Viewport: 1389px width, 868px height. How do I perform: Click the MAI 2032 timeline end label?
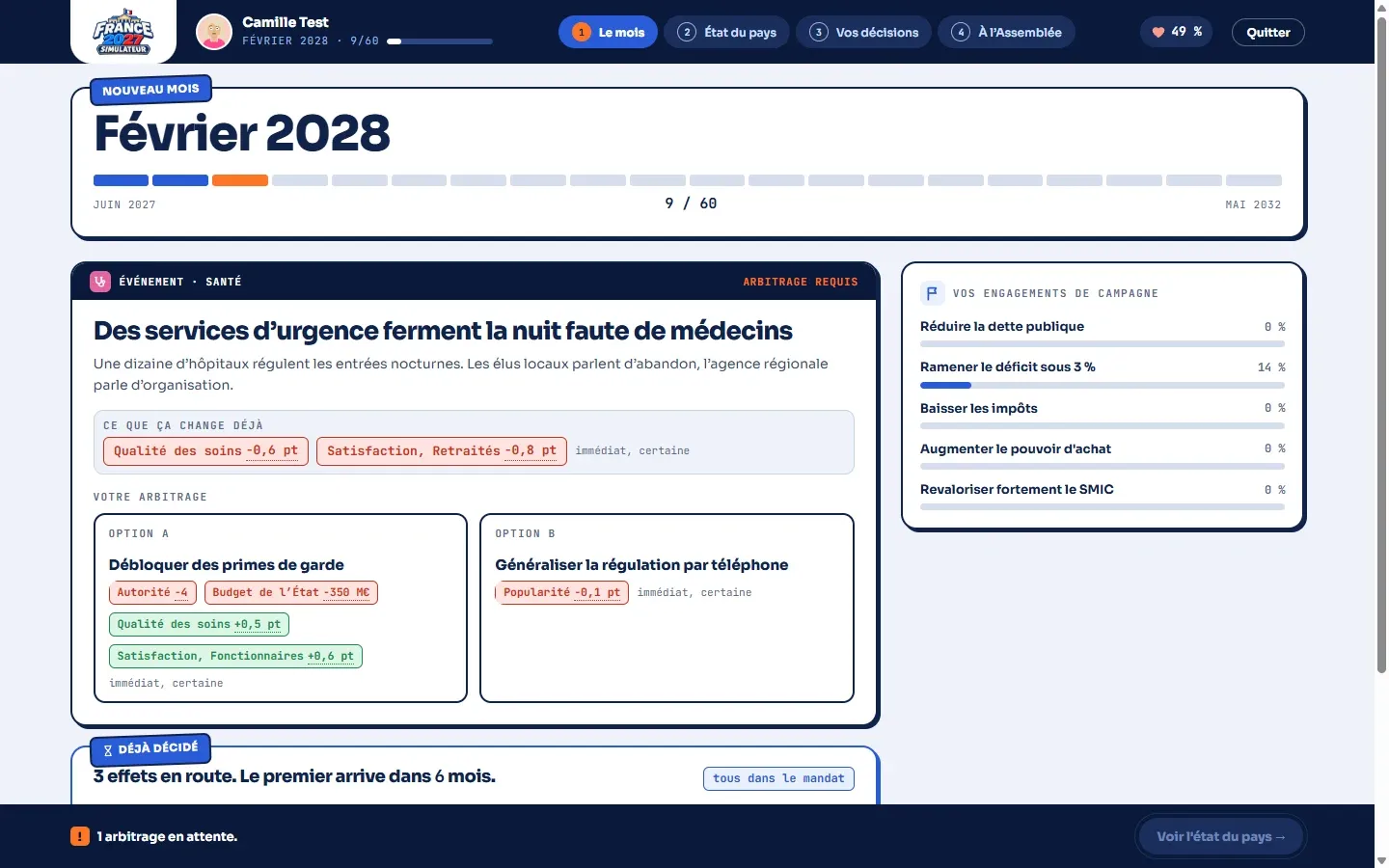click(1253, 204)
